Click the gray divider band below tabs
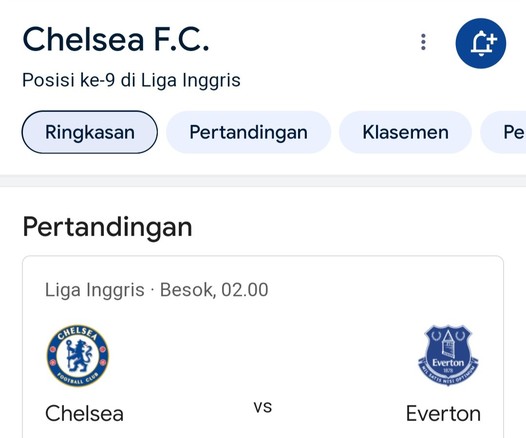 click(x=263, y=181)
